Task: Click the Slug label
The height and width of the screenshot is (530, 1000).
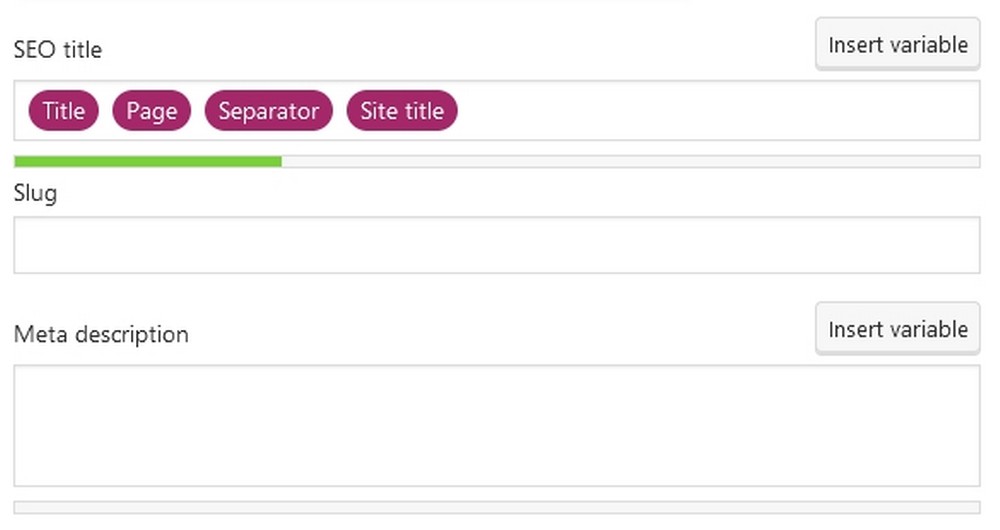Action: tap(36, 193)
